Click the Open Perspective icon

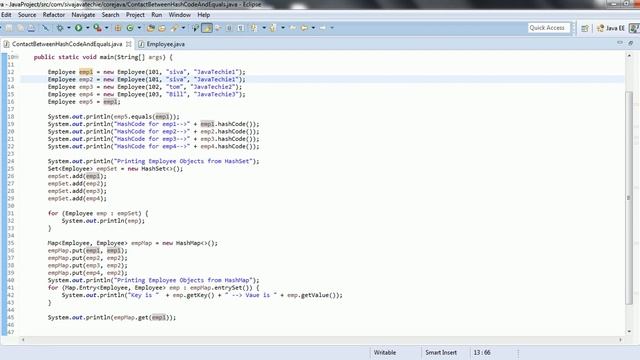585,28
